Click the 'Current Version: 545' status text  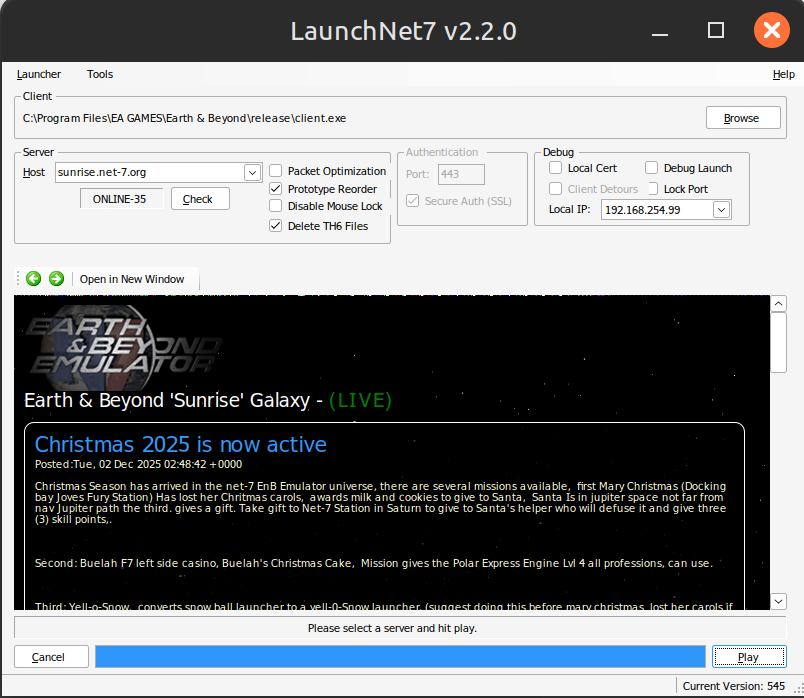tap(733, 686)
